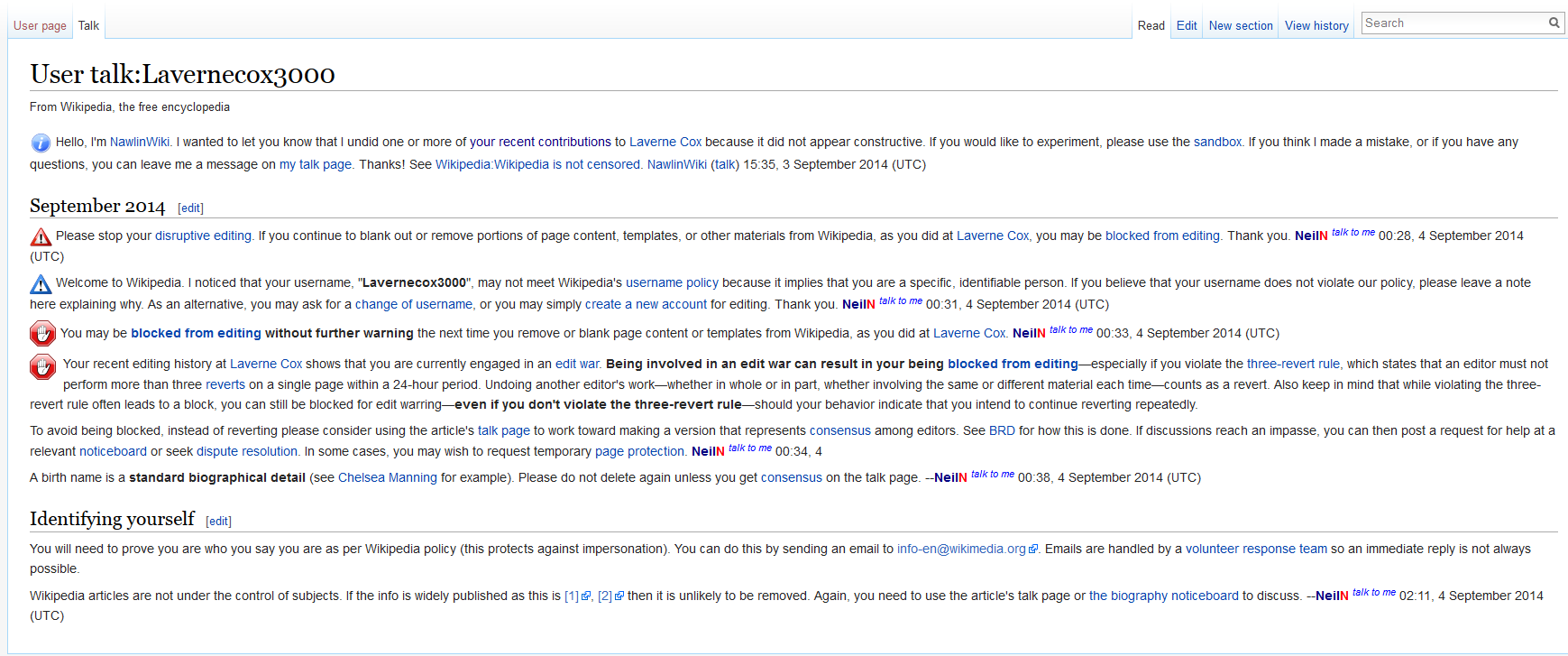Open the 'talk page' link after "article's"
Image resolution: width=1568 pixels, height=656 pixels.
click(x=504, y=430)
